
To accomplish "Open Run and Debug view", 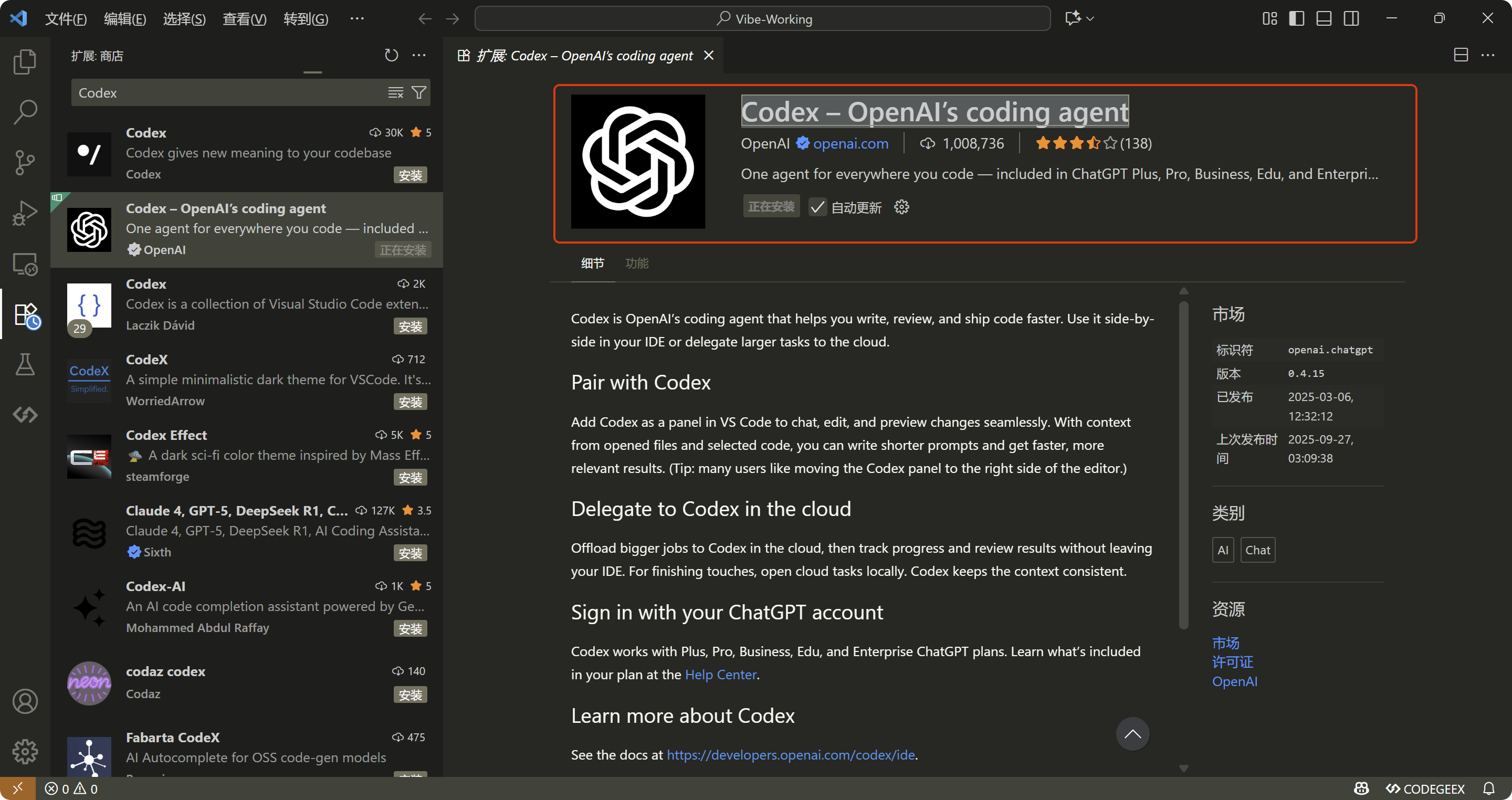I will 25,213.
